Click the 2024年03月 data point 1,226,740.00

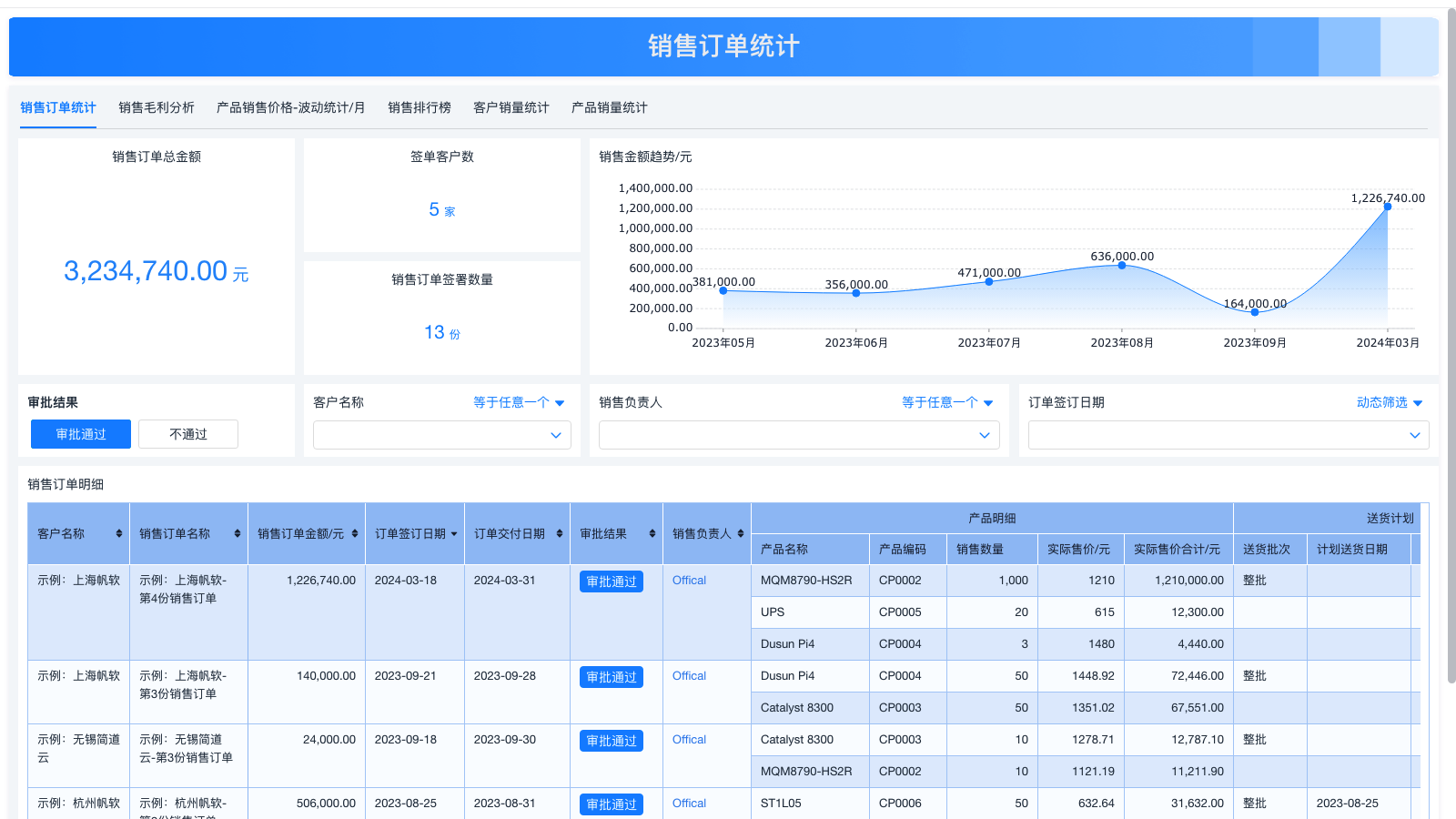click(x=1388, y=207)
